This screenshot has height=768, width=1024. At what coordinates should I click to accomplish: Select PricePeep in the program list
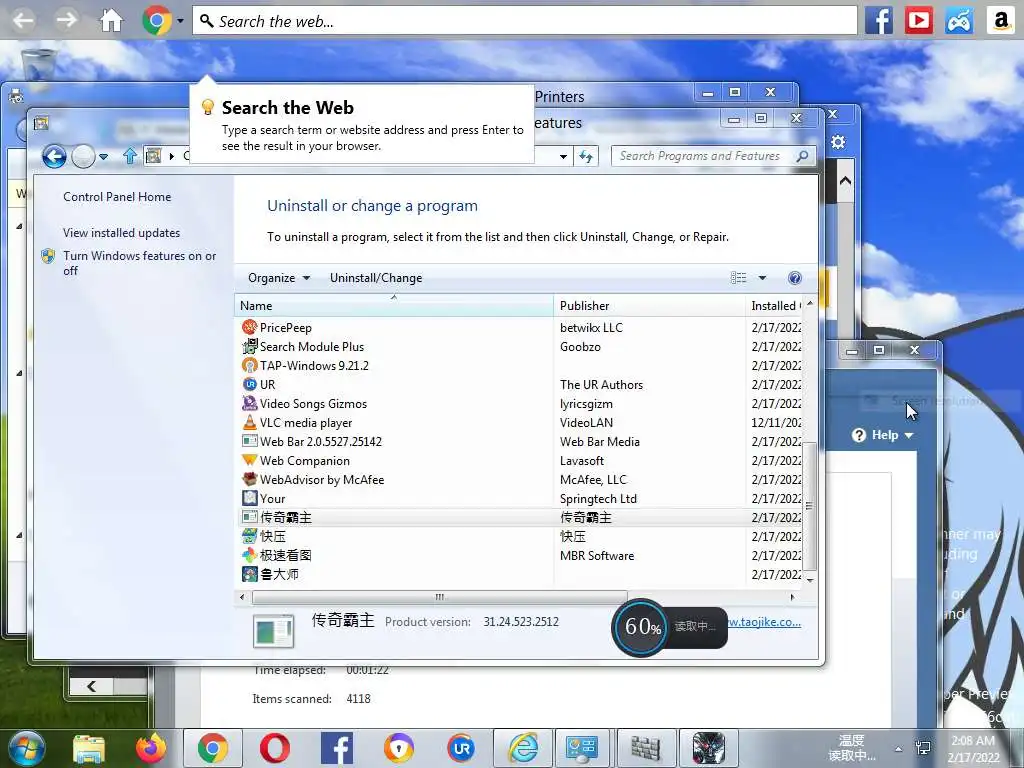click(x=519, y=327)
